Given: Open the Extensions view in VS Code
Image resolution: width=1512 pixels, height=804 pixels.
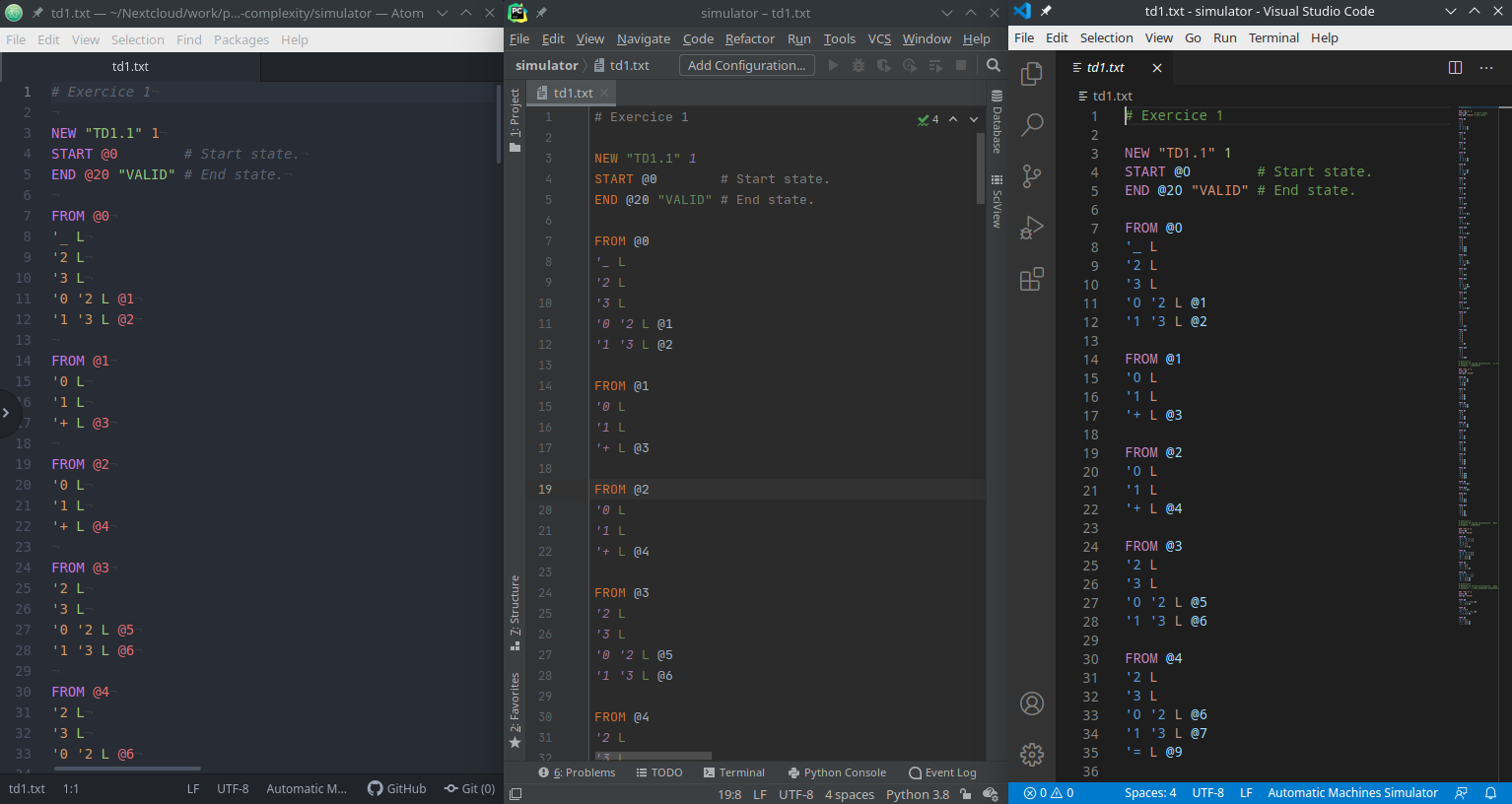Looking at the screenshot, I should (x=1031, y=279).
